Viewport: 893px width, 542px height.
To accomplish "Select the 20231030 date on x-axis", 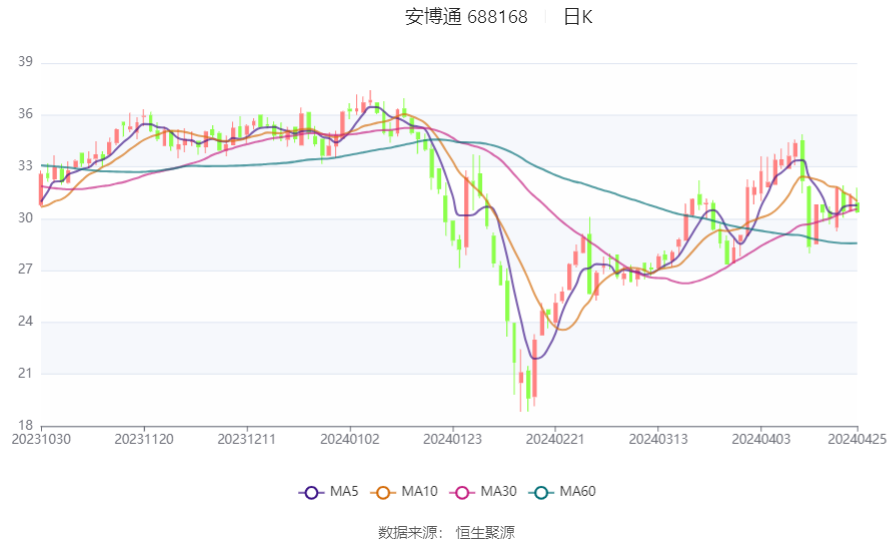I will click(x=41, y=439).
